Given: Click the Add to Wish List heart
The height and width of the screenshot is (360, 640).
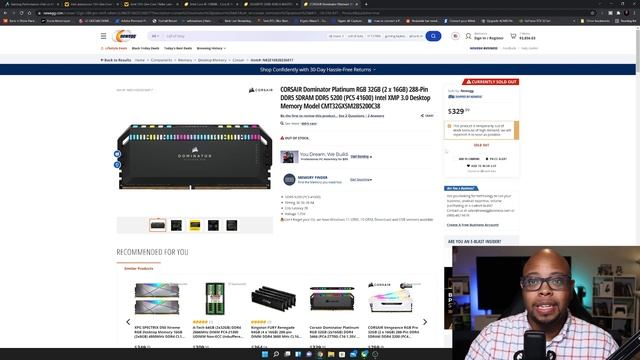Looking at the screenshot, I should 468,166.
